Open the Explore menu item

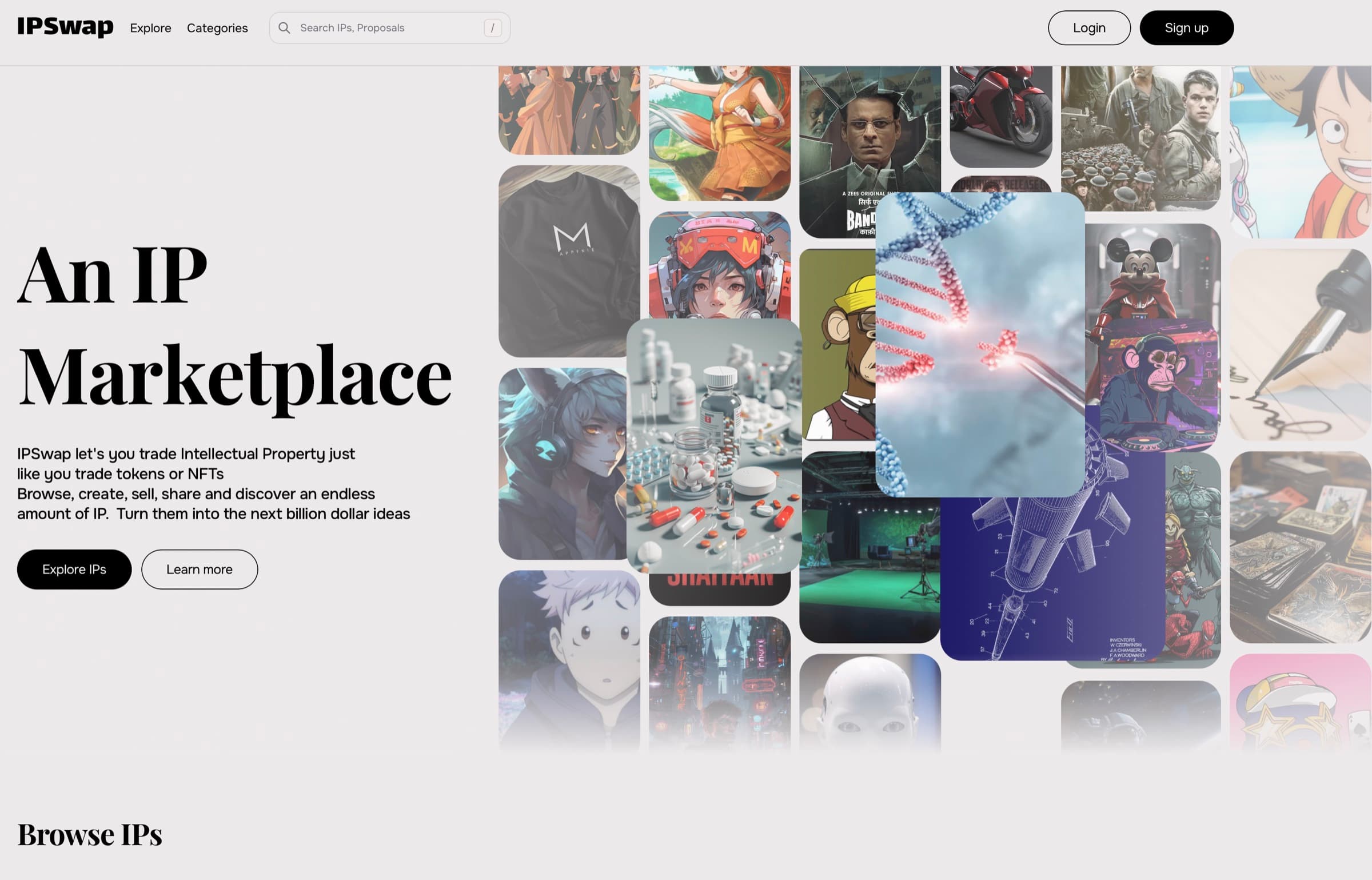click(x=150, y=28)
